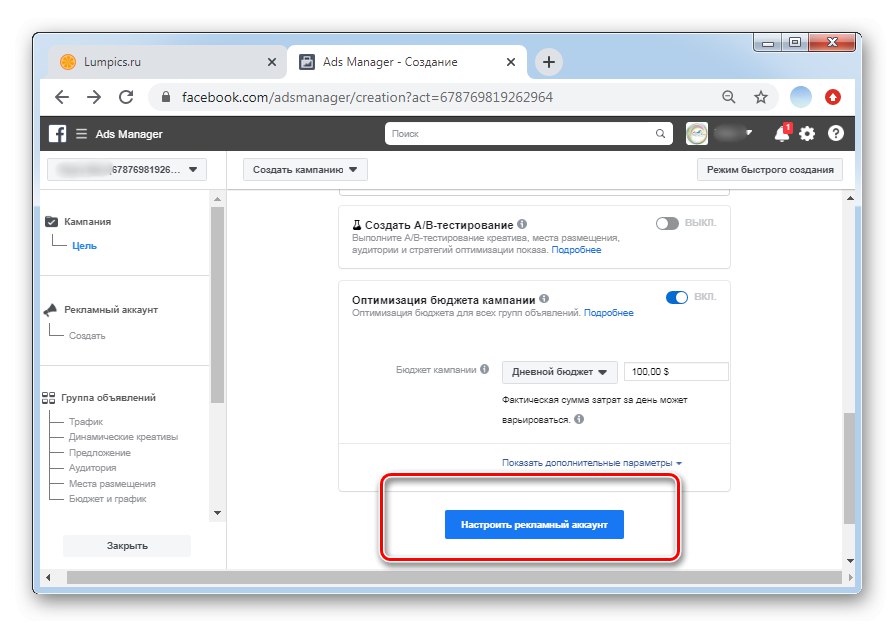Image resolution: width=895 pixels, height=627 pixels.
Task: Disable the Оптимизация бюджета кампании toggle
Action: pos(676,298)
